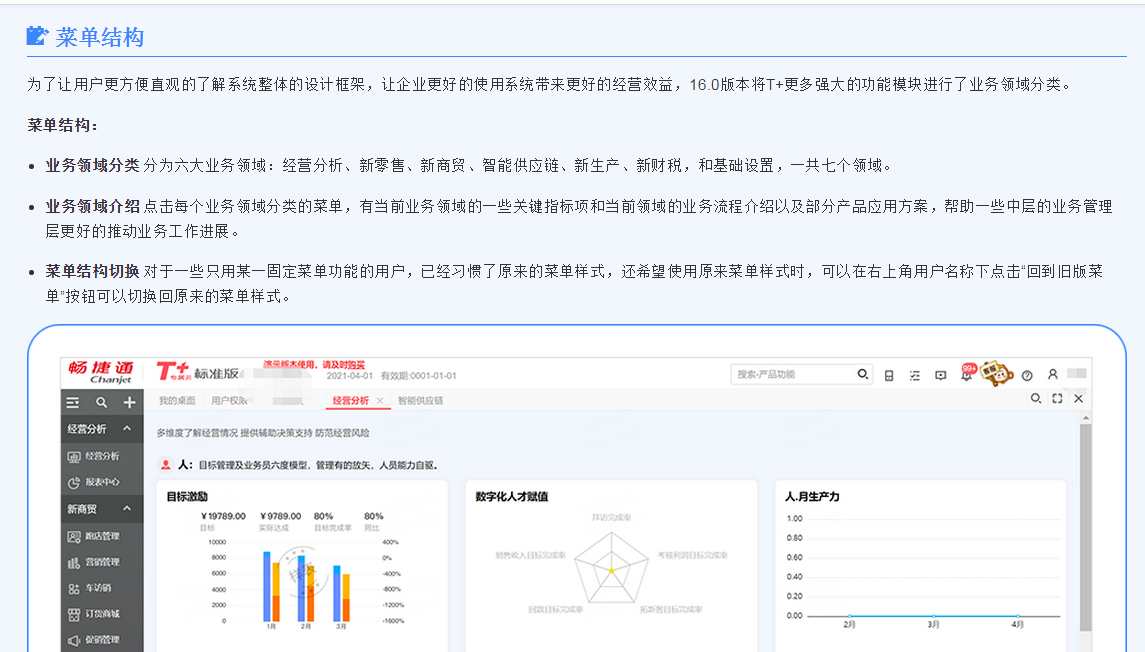Switch to 智能供应链 tab
The image size is (1145, 652).
tap(421, 401)
